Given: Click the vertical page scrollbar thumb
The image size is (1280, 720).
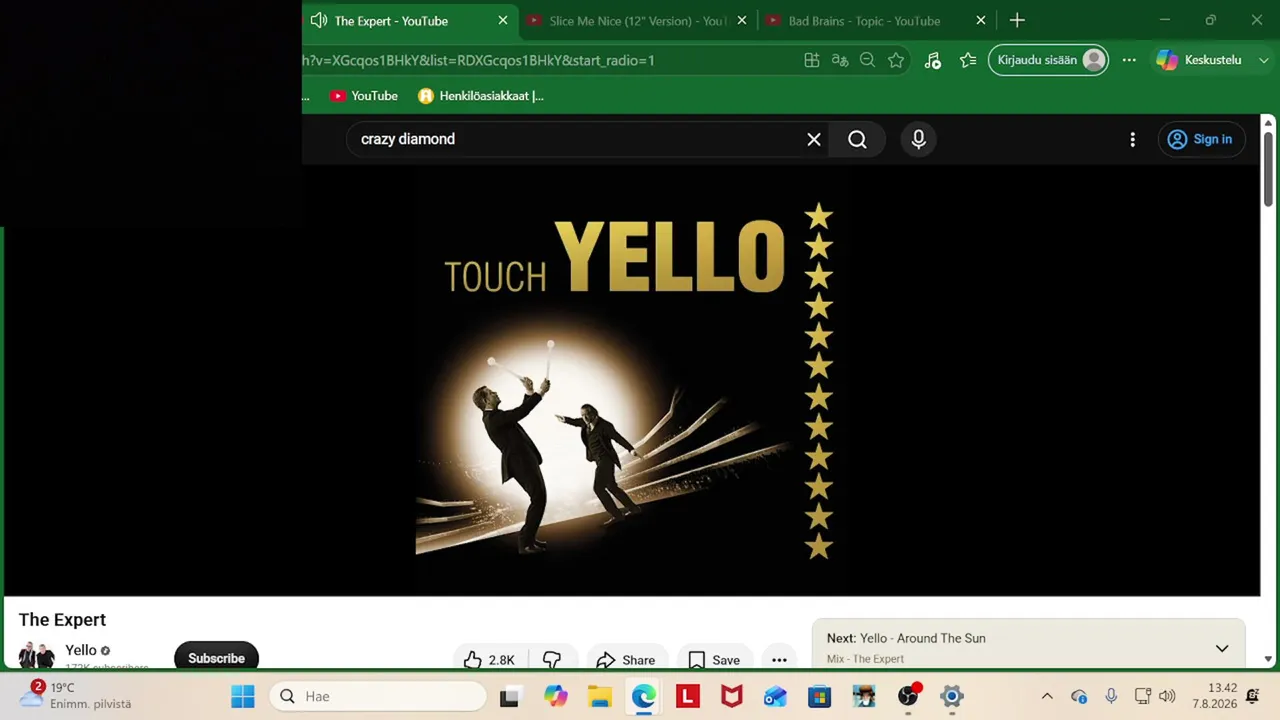Looking at the screenshot, I should click(x=1268, y=168).
